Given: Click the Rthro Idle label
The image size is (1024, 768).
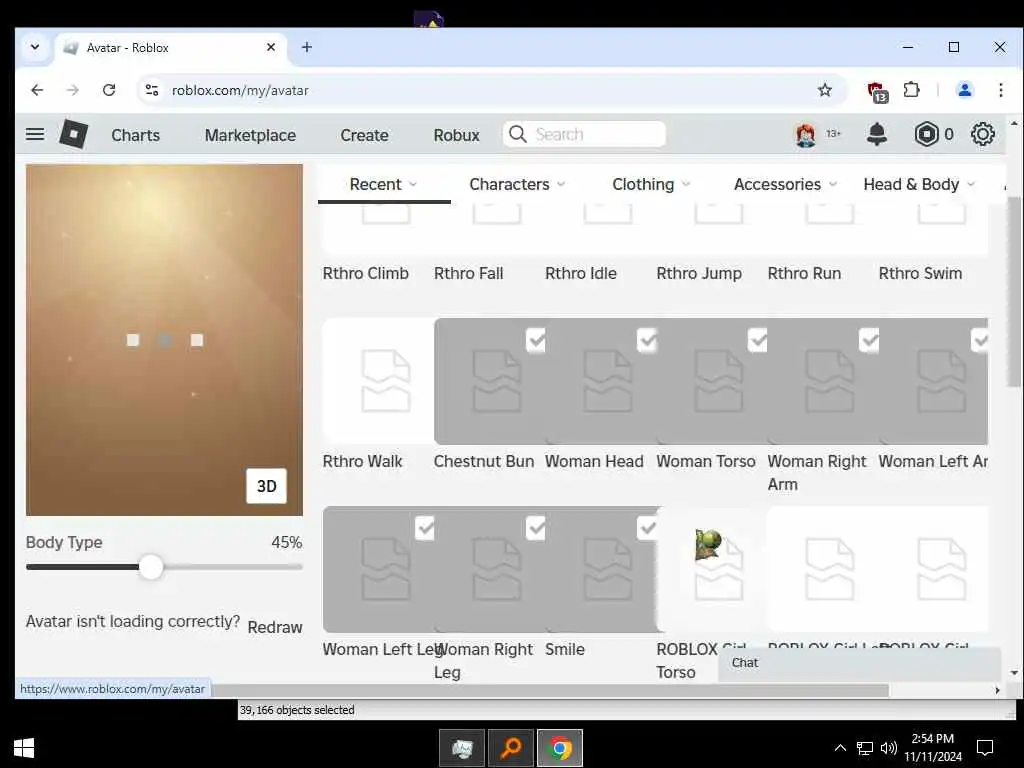Looking at the screenshot, I should [x=581, y=274].
